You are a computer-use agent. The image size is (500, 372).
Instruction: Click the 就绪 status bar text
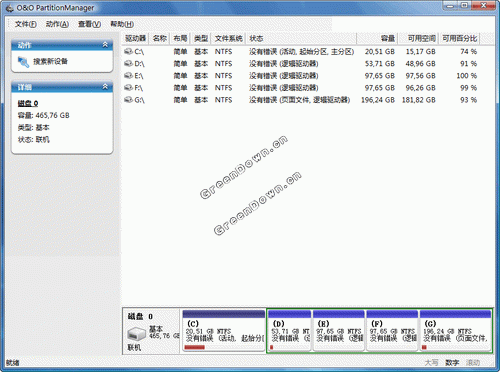coord(13,363)
